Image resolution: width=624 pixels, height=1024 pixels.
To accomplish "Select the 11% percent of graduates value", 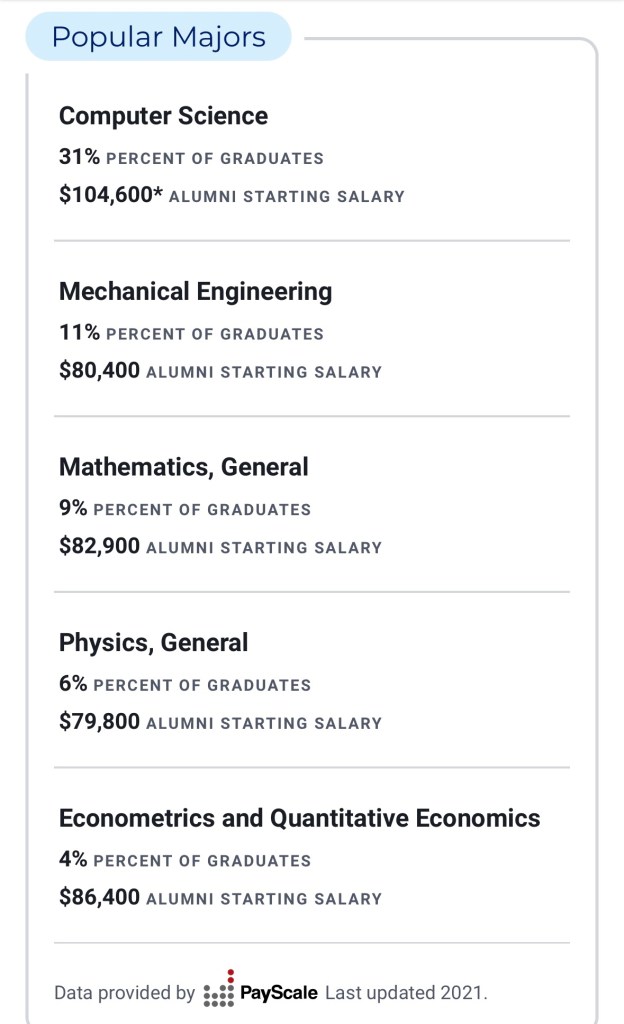I will [x=79, y=333].
